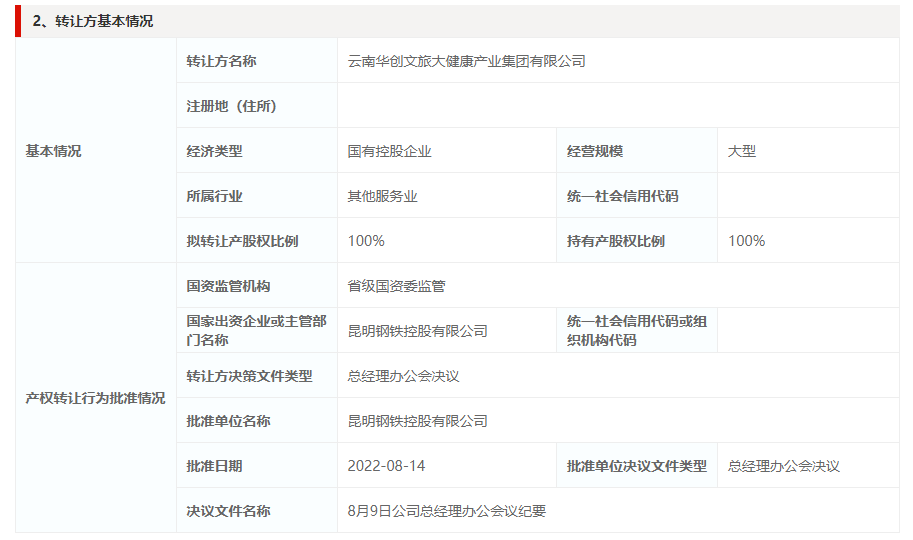Click the 国家出资企业或主管部门名称 label
The height and width of the screenshot is (540, 913).
click(x=256, y=330)
